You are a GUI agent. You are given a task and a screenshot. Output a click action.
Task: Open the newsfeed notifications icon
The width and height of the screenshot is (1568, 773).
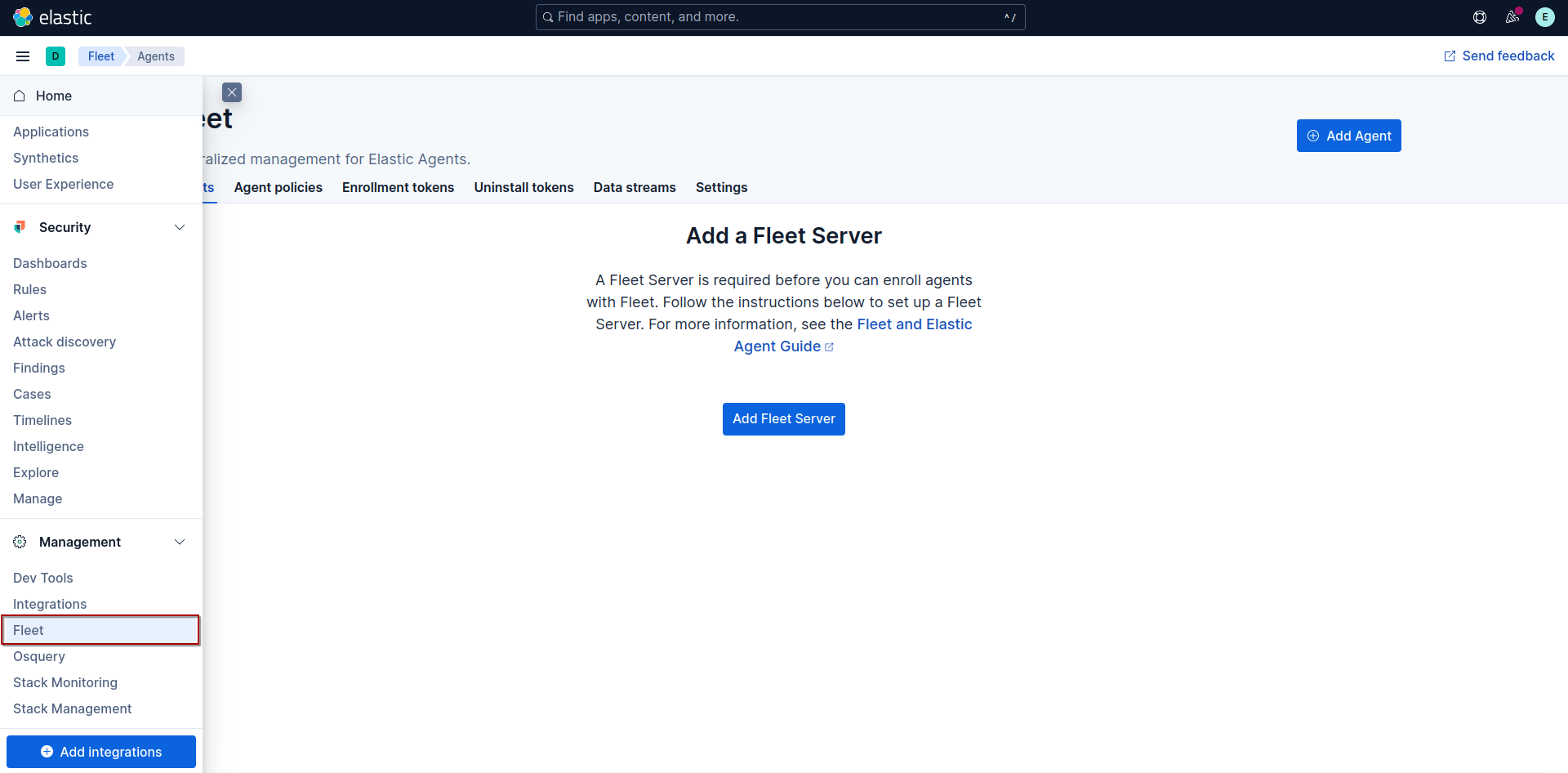click(x=1512, y=17)
